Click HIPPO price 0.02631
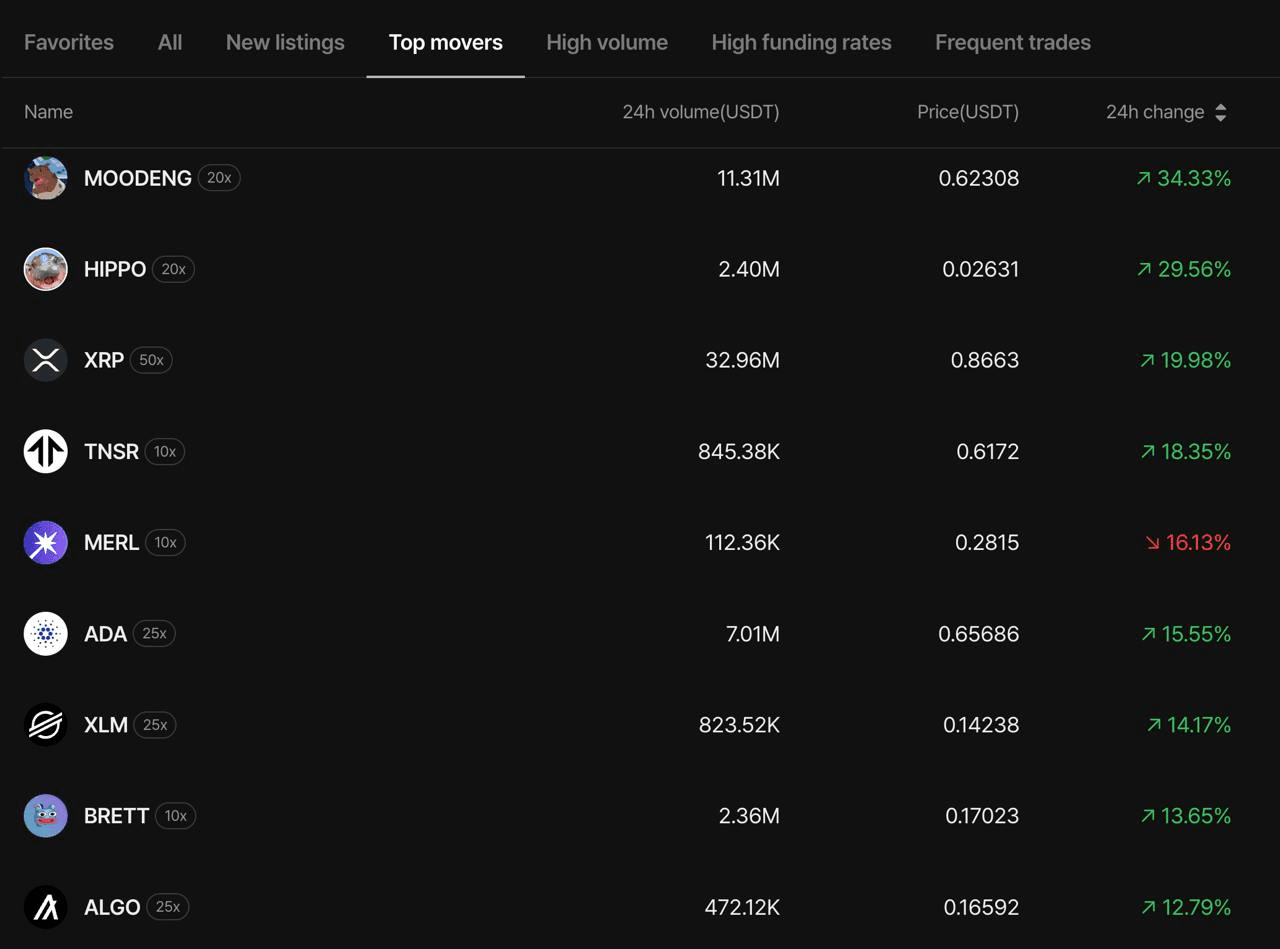The height and width of the screenshot is (949, 1280). coord(981,269)
